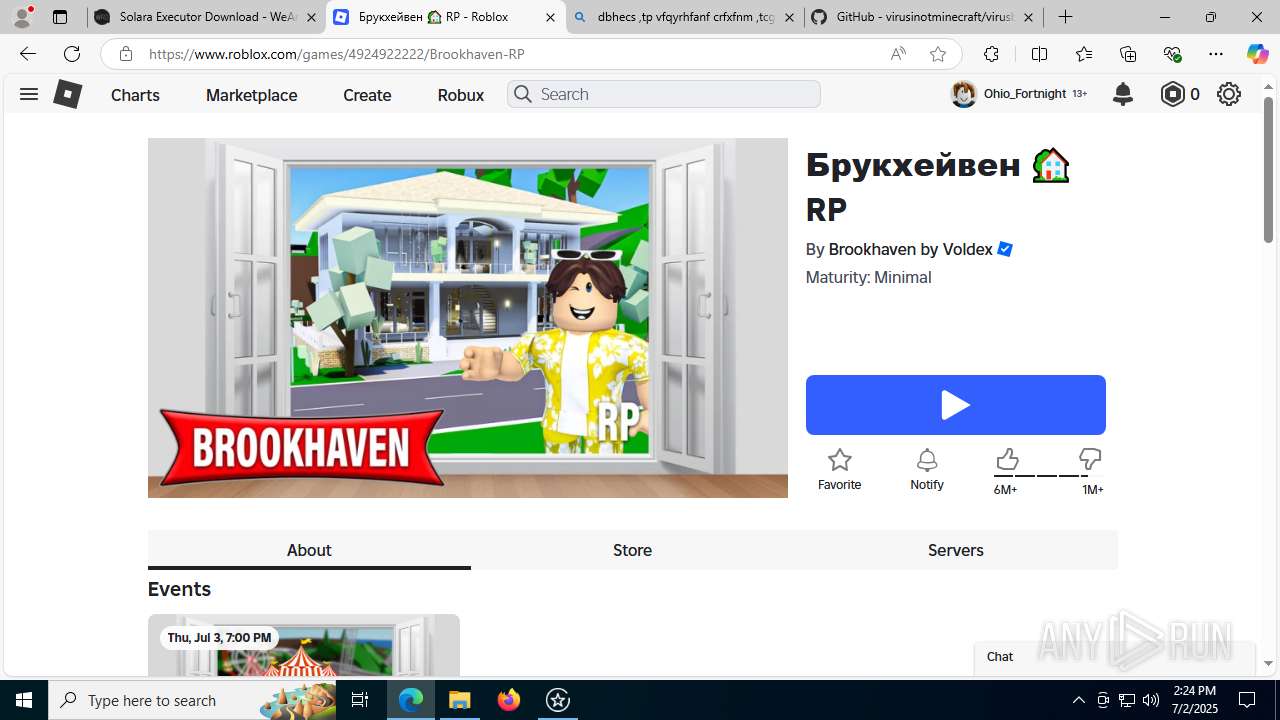
Task: Go to Charts in Roblox navigation
Action: [135, 95]
